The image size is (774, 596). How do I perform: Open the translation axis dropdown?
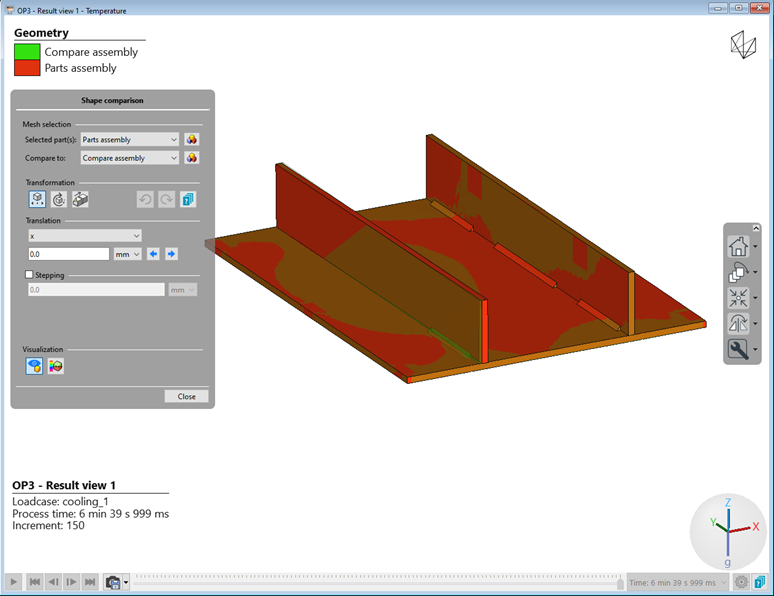pyautogui.click(x=85, y=236)
